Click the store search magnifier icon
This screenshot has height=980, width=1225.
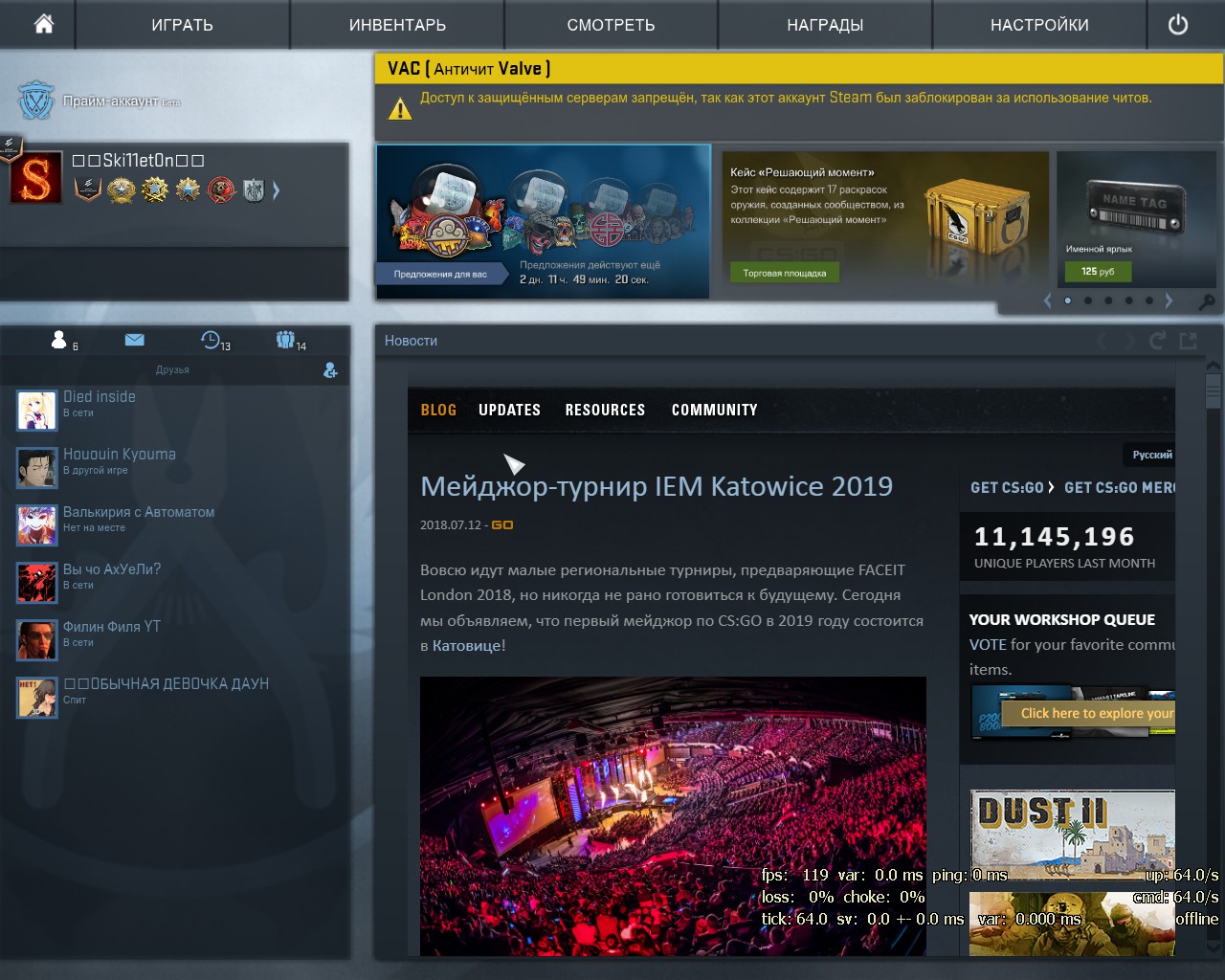pyautogui.click(x=1207, y=302)
